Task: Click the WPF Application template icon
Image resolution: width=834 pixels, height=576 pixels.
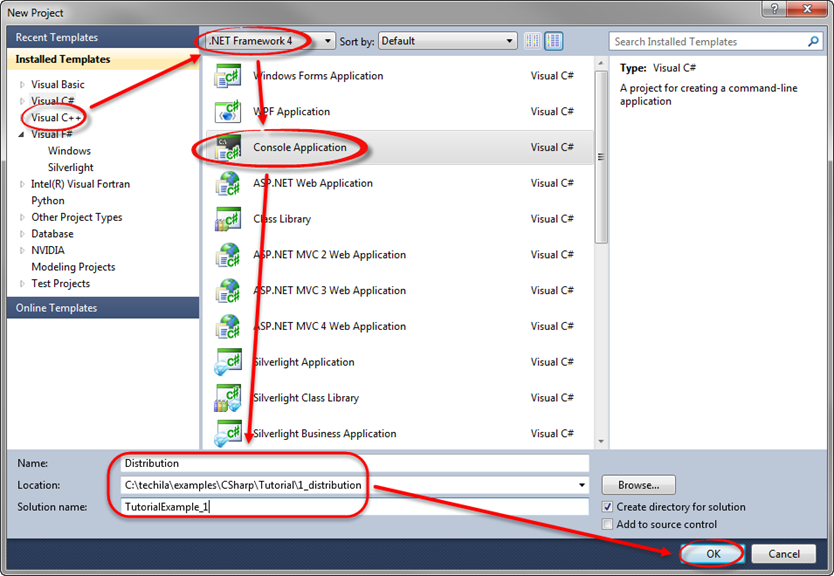Action: 227,112
